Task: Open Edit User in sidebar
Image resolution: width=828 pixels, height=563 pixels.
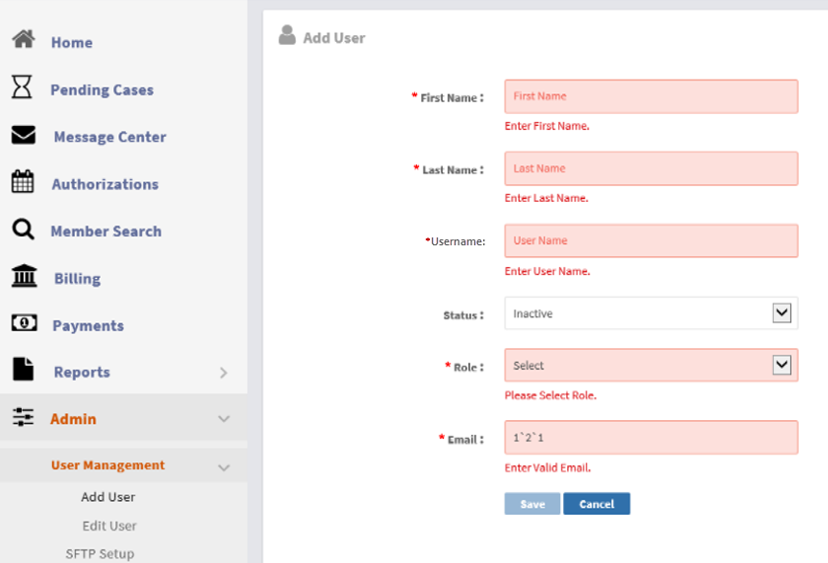Action: tap(109, 526)
